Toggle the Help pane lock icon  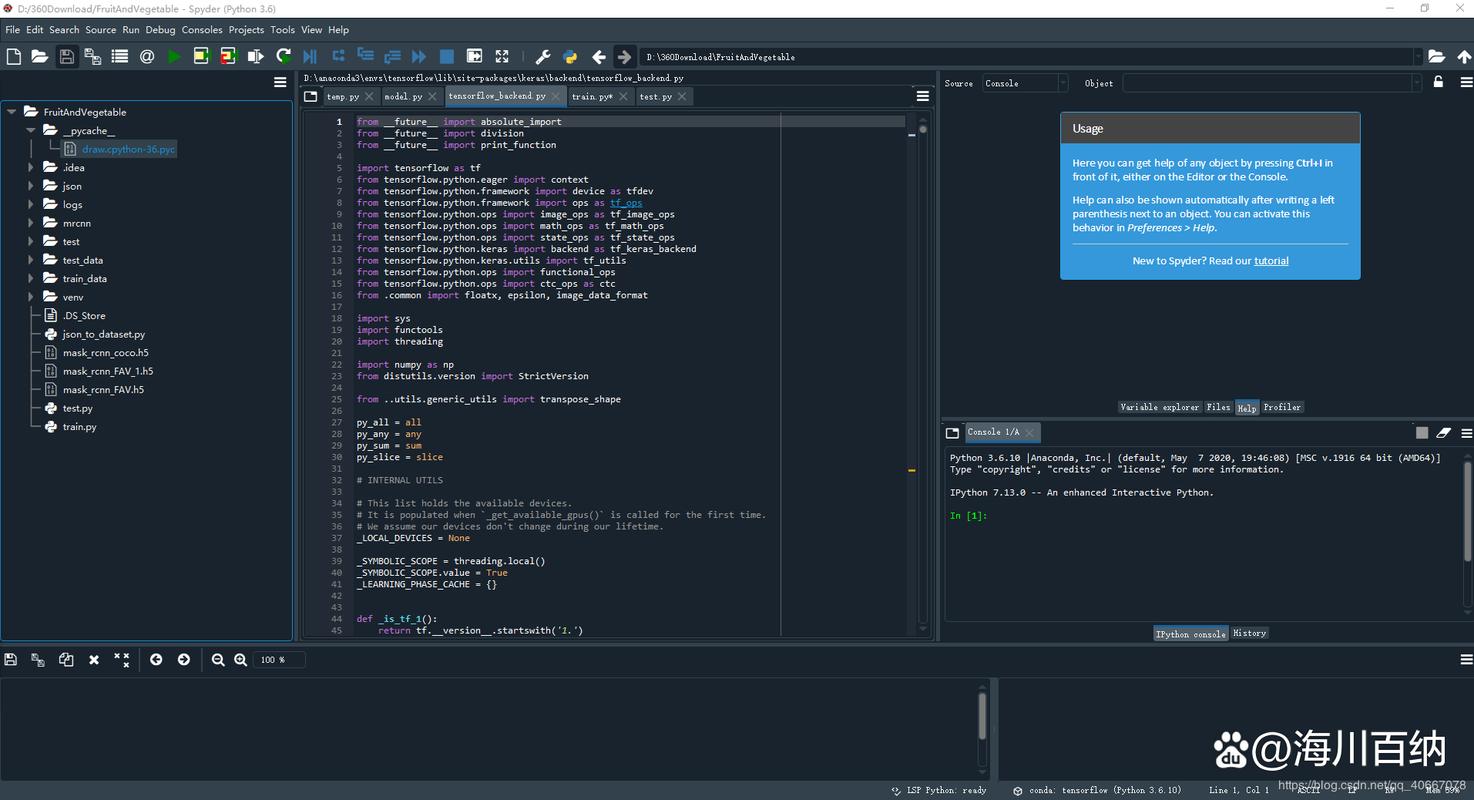pyautogui.click(x=1438, y=83)
